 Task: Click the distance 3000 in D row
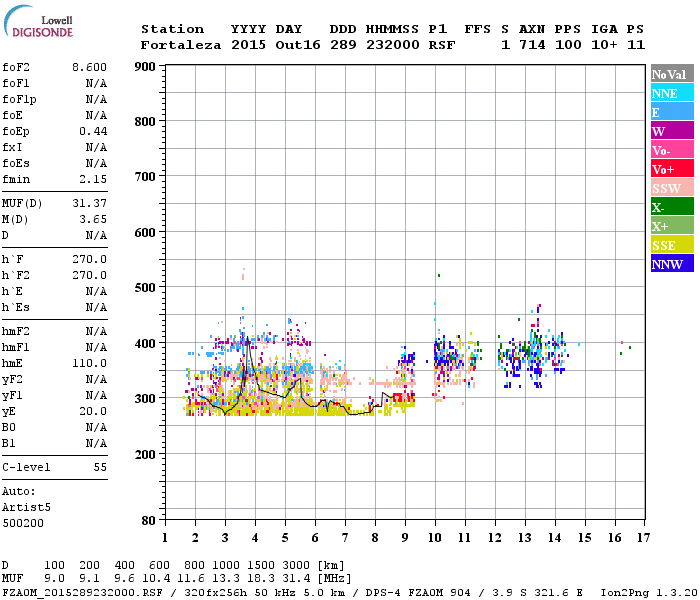coord(296,566)
